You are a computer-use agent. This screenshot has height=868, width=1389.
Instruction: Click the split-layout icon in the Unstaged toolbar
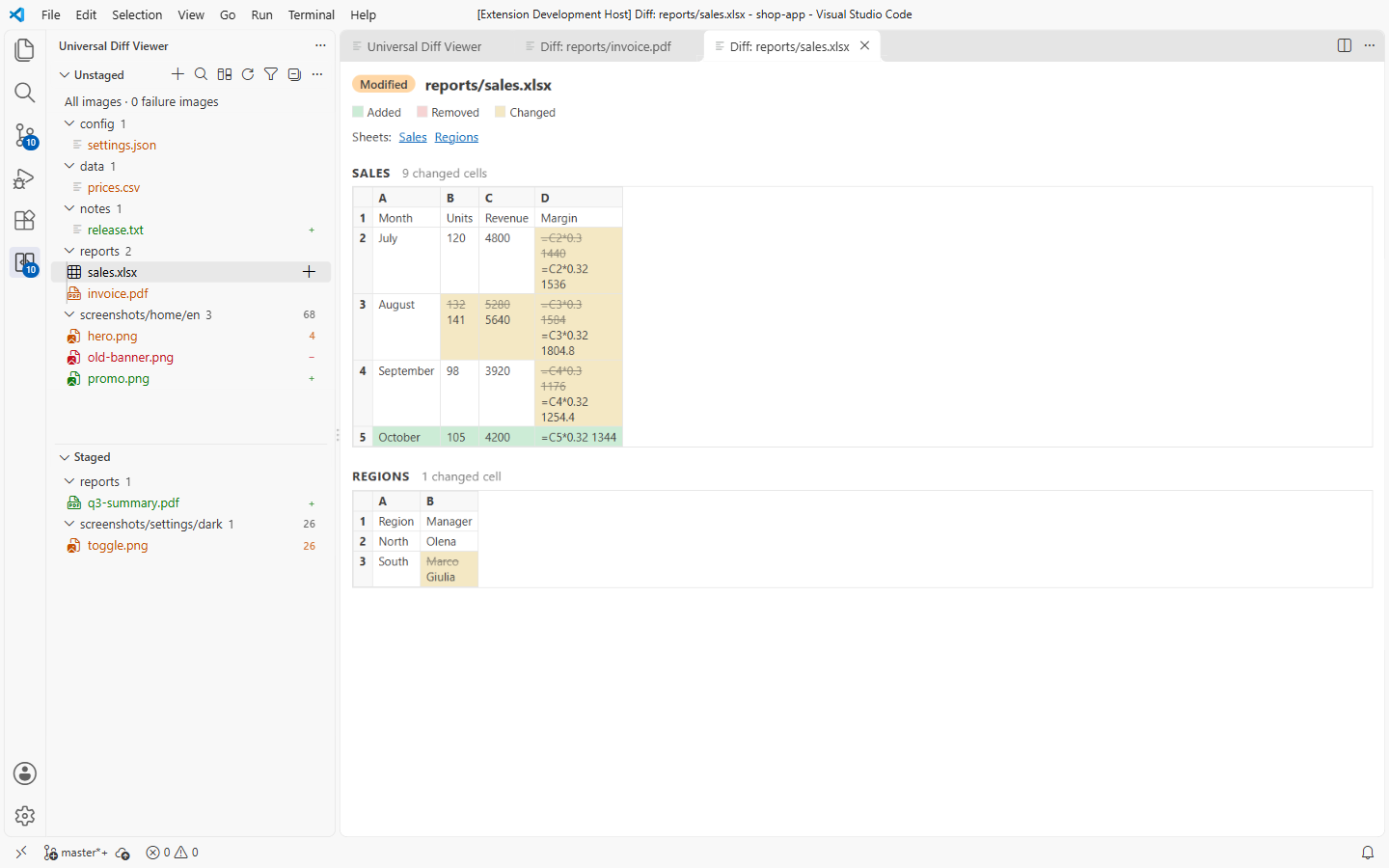point(225,74)
